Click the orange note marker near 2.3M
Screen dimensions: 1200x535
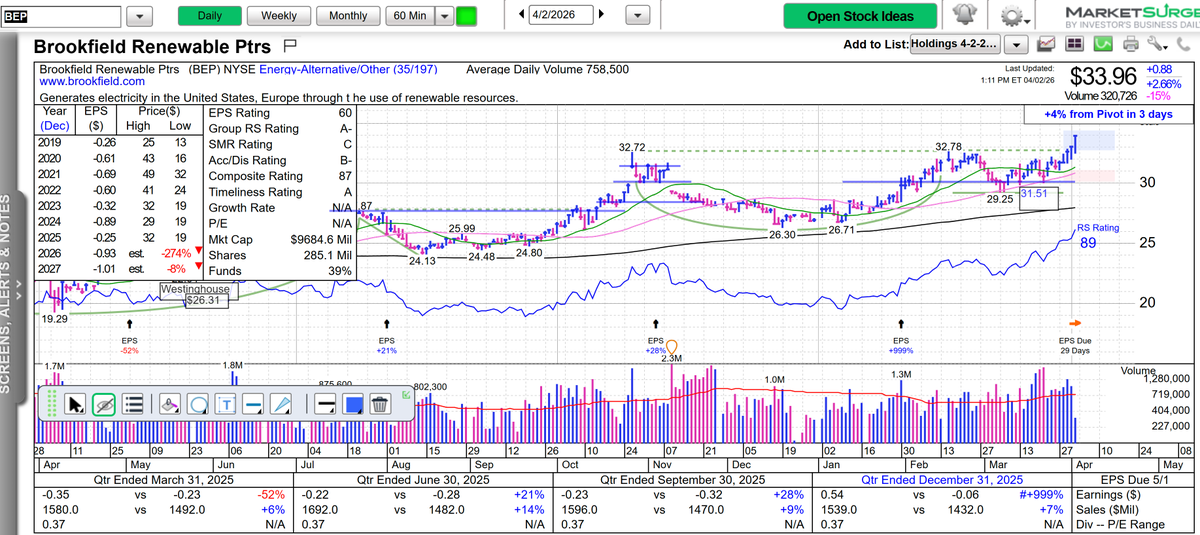pos(672,347)
